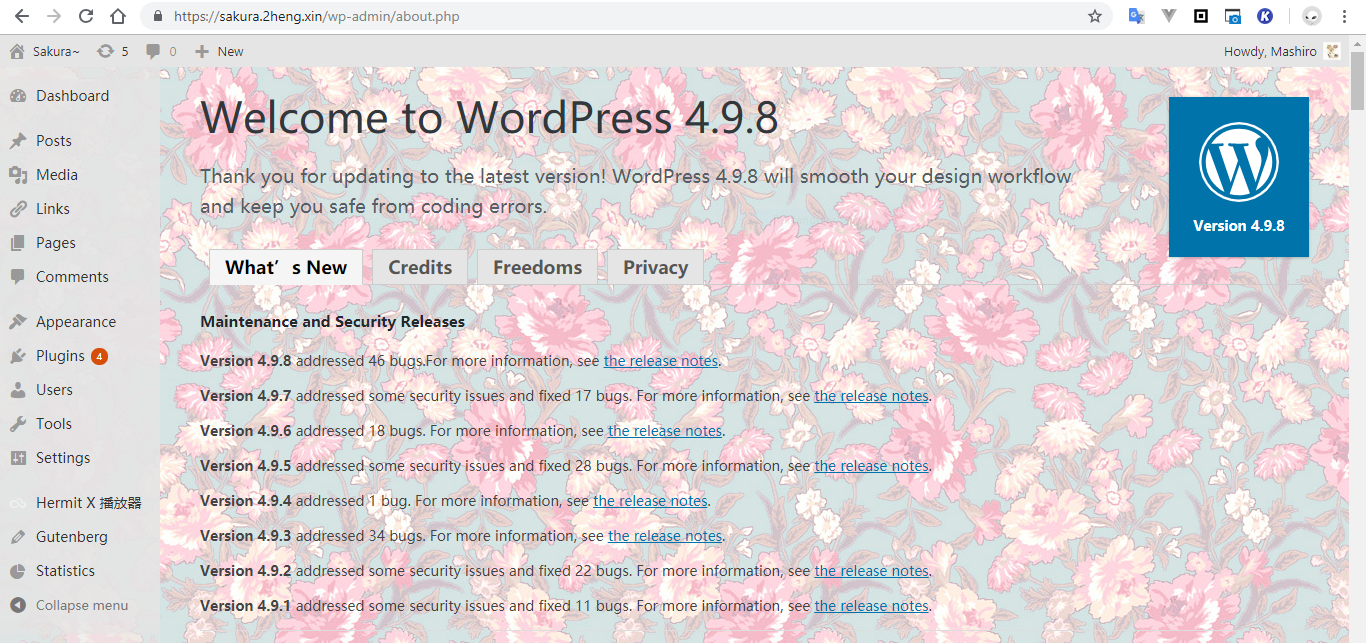Bookmark the page with the star icon
The height and width of the screenshot is (643, 1366).
pos(1095,16)
